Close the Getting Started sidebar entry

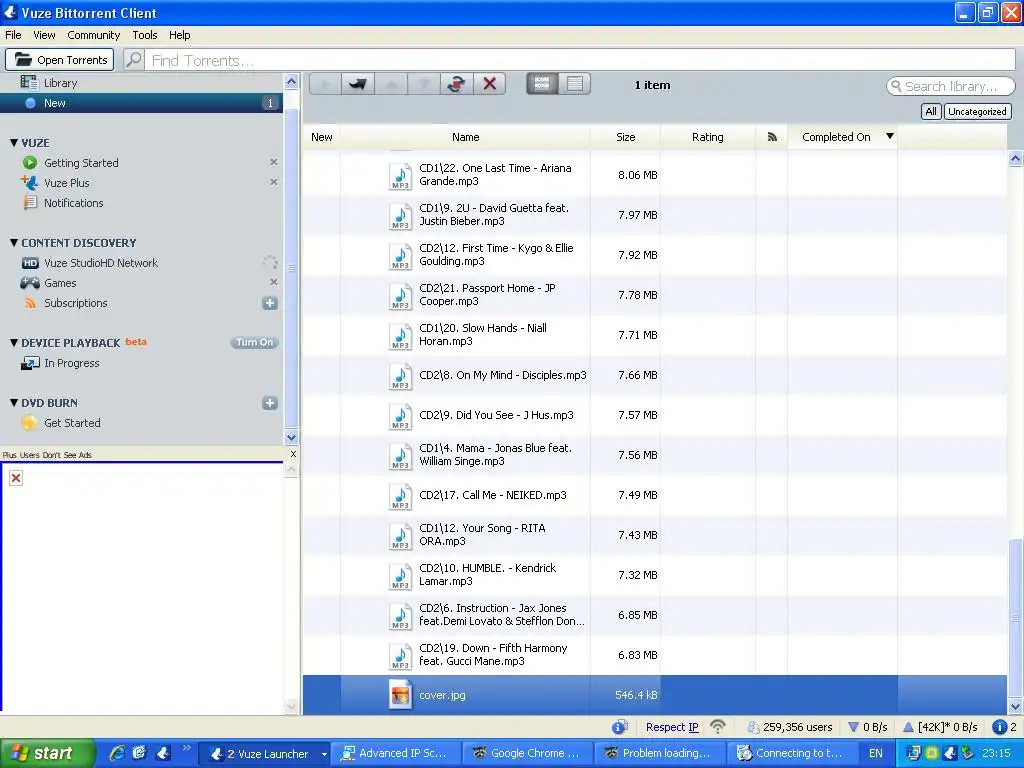[x=274, y=162]
